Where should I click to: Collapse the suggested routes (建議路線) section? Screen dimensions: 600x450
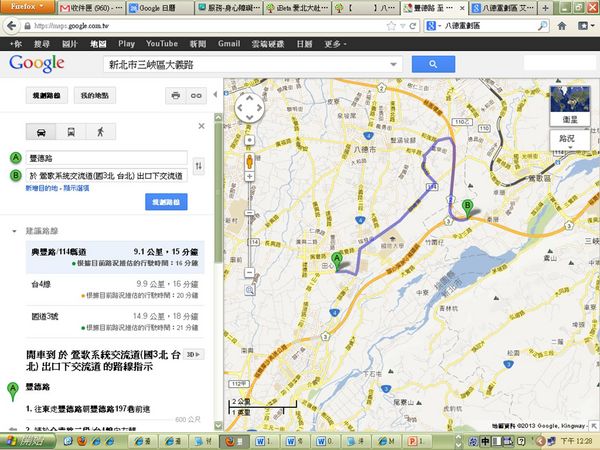coord(14,231)
